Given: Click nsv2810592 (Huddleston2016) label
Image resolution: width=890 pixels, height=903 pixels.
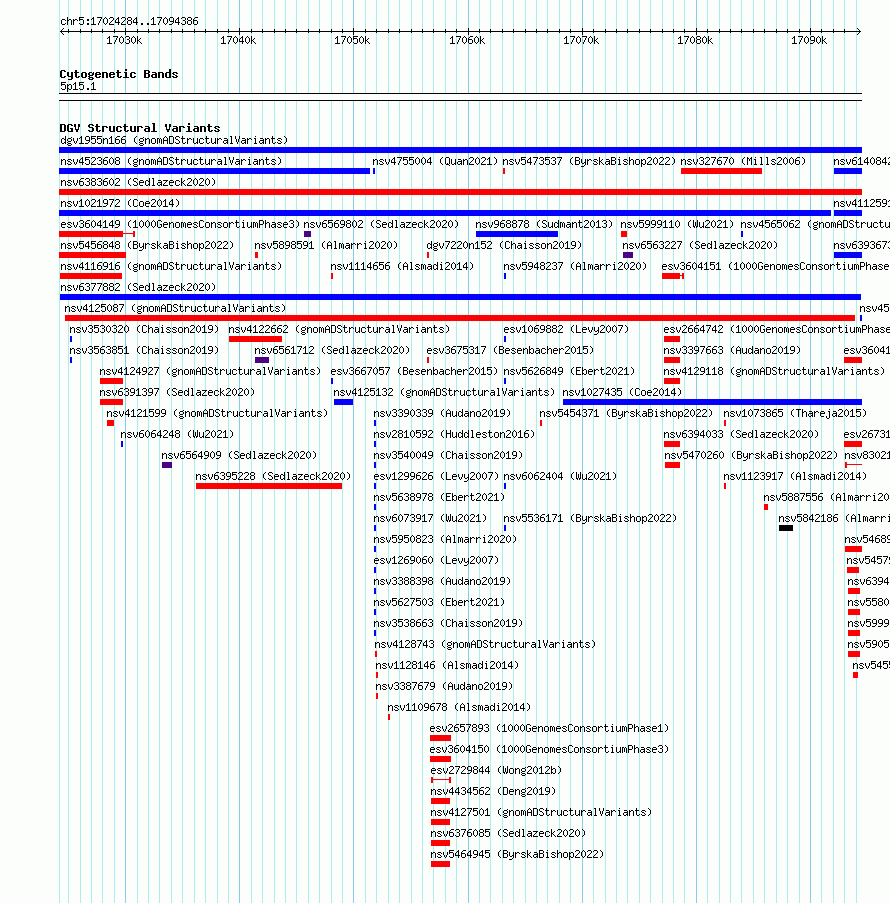Looking at the screenshot, I should pos(454,435).
